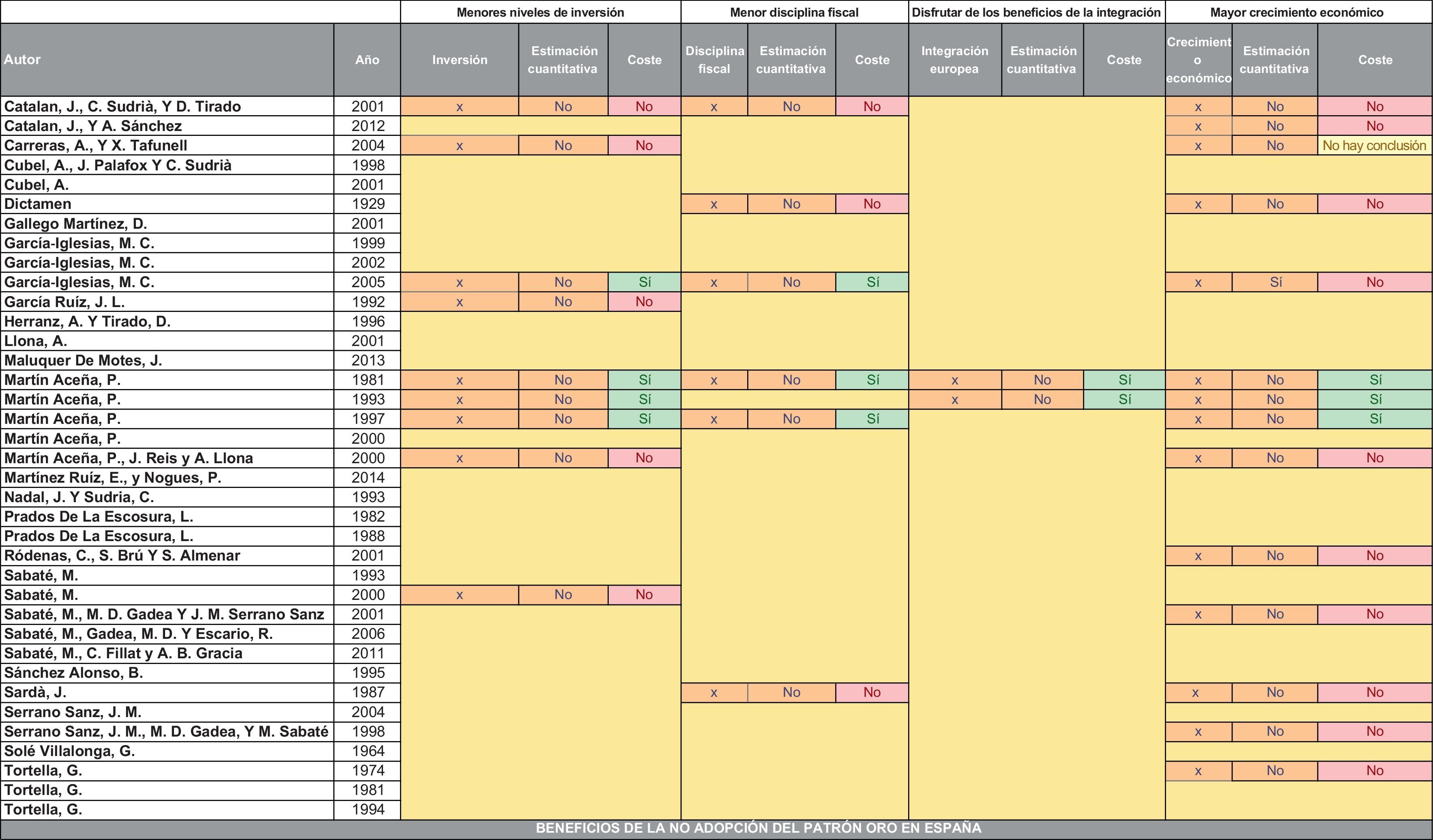This screenshot has width=1433, height=840.
Task: Select the 'Menores niveles de inversión' group header
Action: 540,12
